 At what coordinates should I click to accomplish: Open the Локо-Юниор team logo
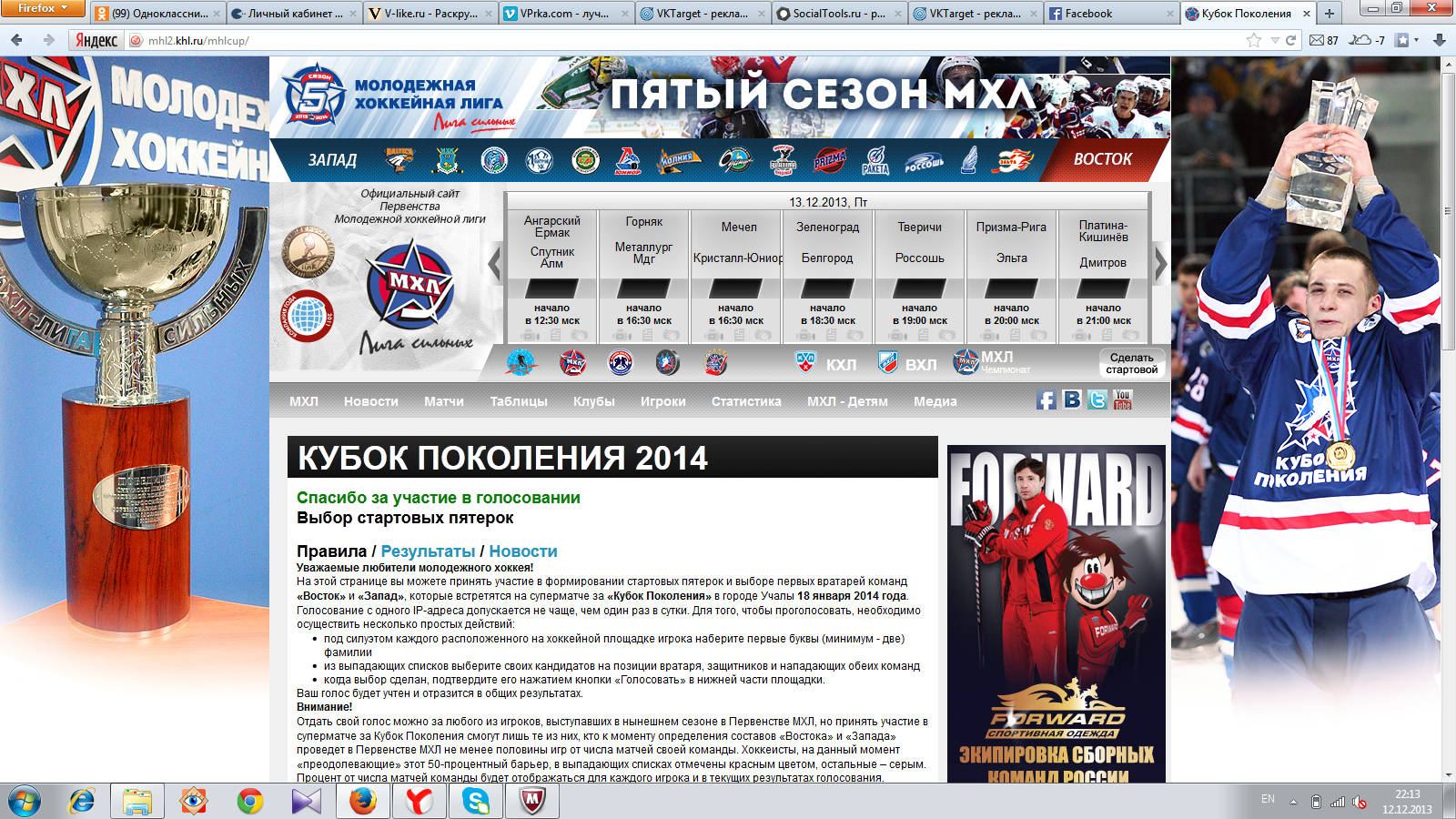click(x=629, y=160)
